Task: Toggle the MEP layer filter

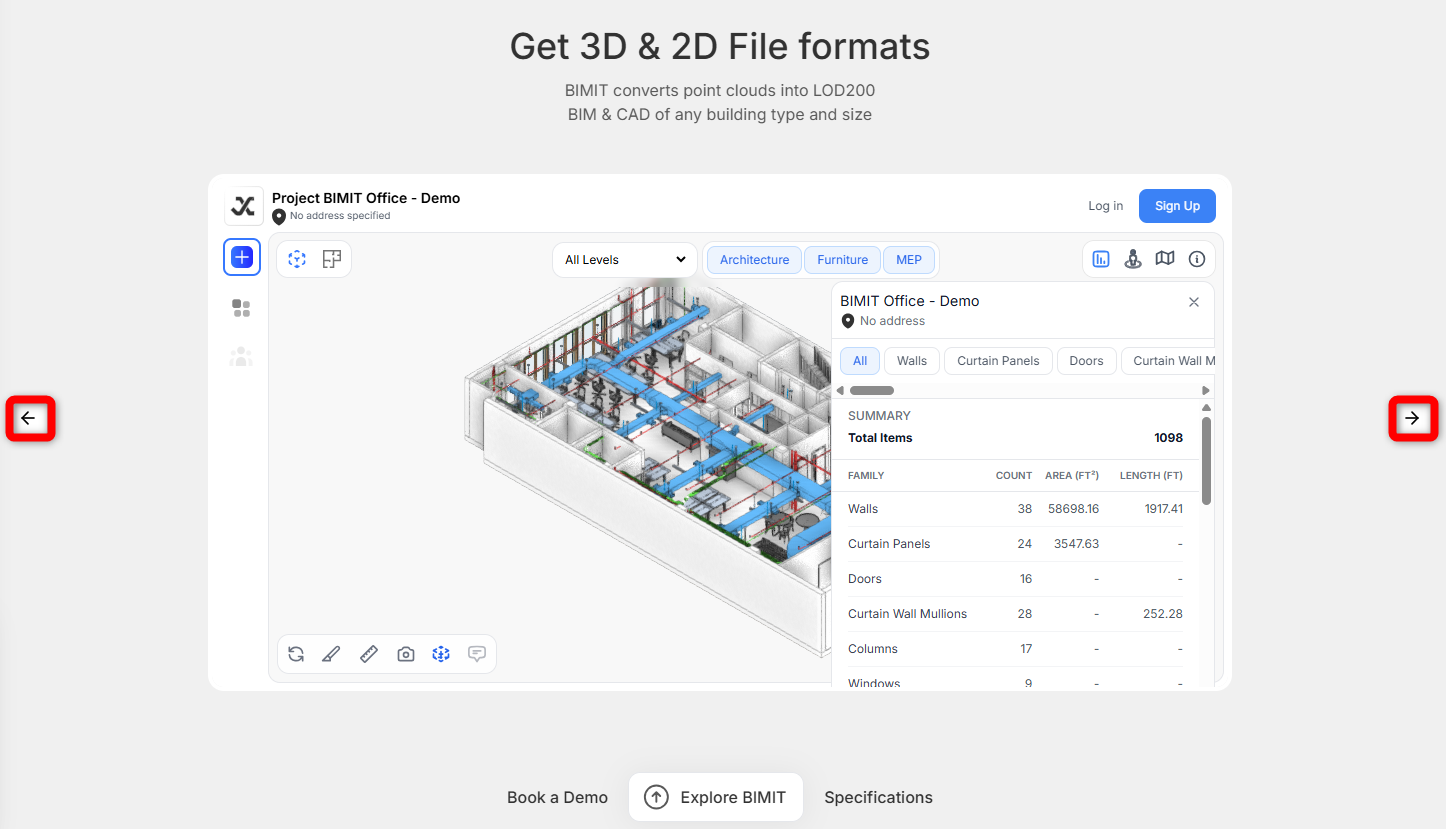Action: point(909,260)
